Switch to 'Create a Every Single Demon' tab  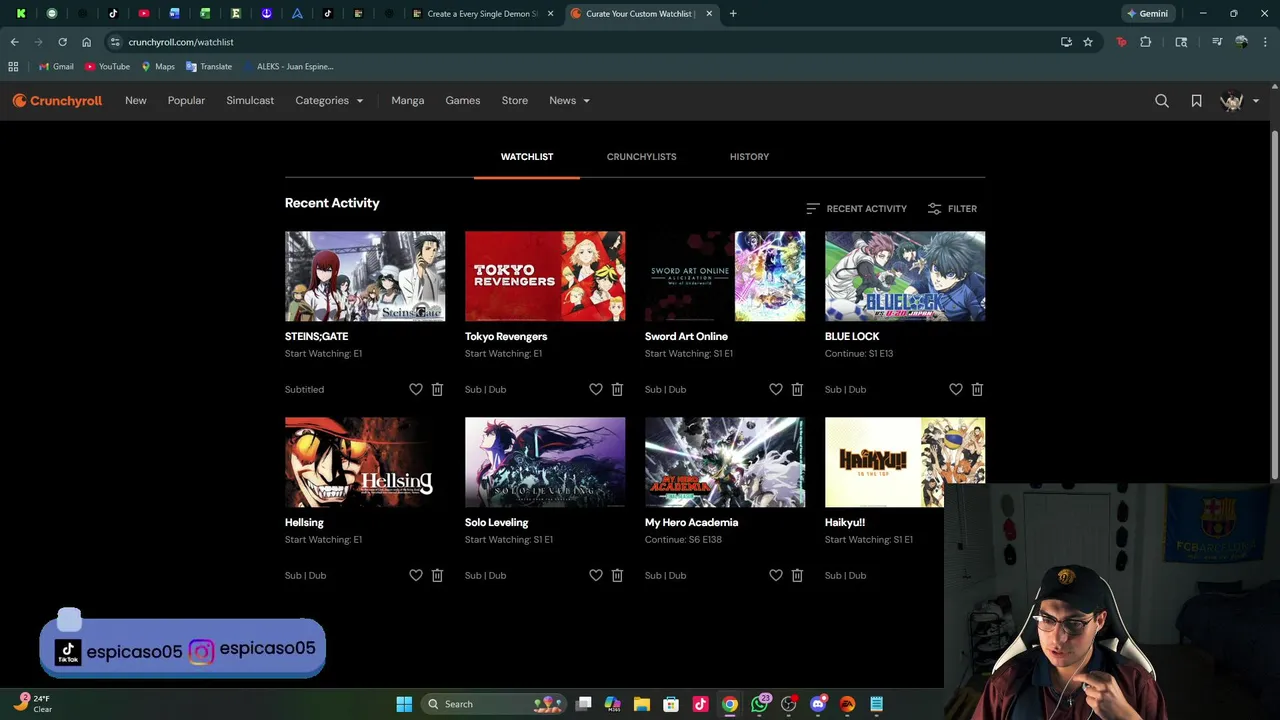[x=484, y=14]
